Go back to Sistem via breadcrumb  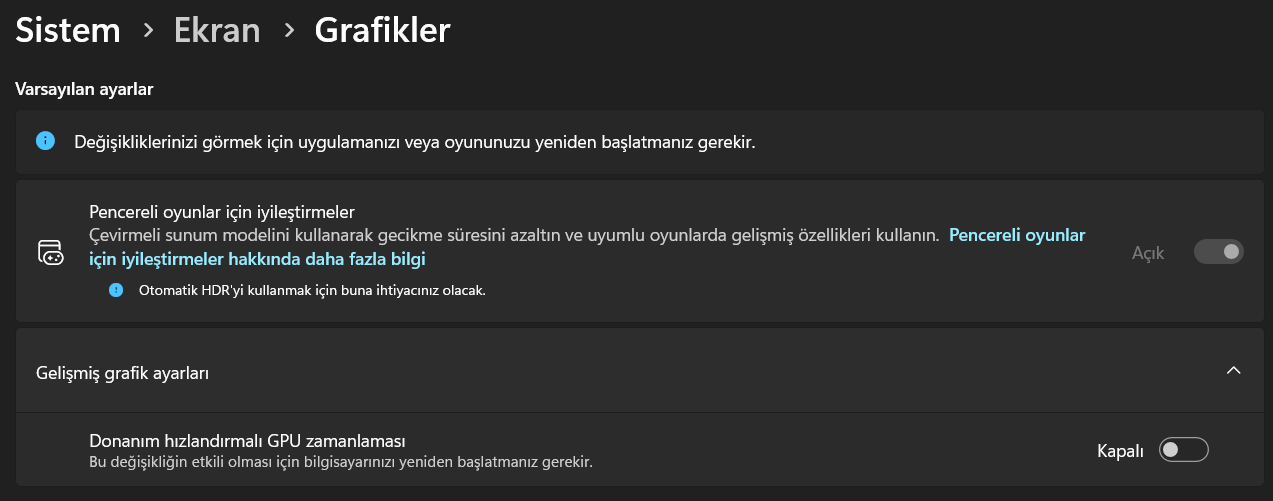[x=68, y=31]
